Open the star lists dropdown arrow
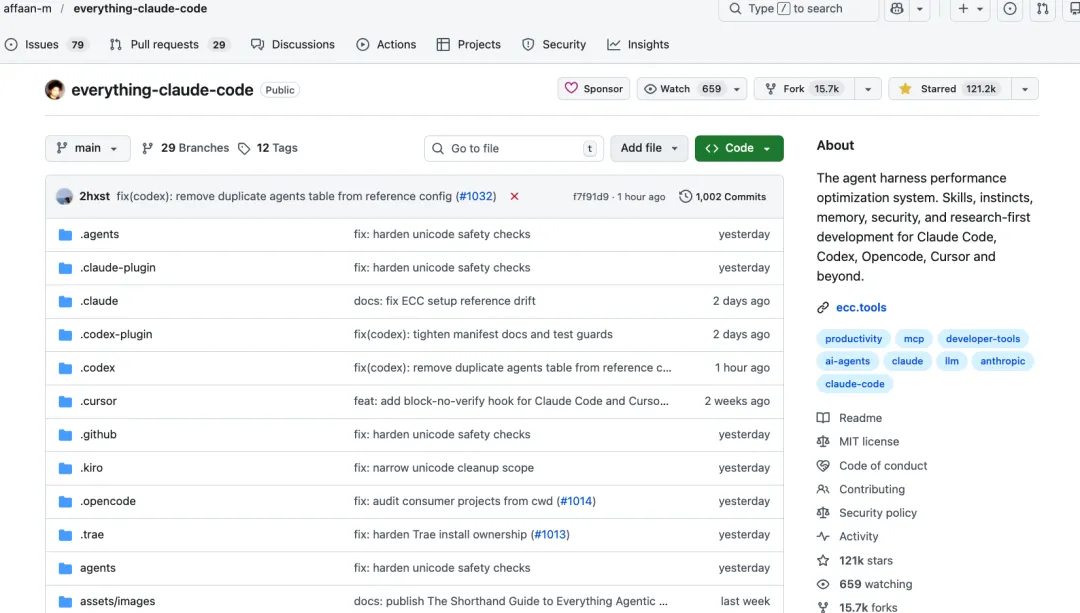 pyautogui.click(x=1024, y=89)
